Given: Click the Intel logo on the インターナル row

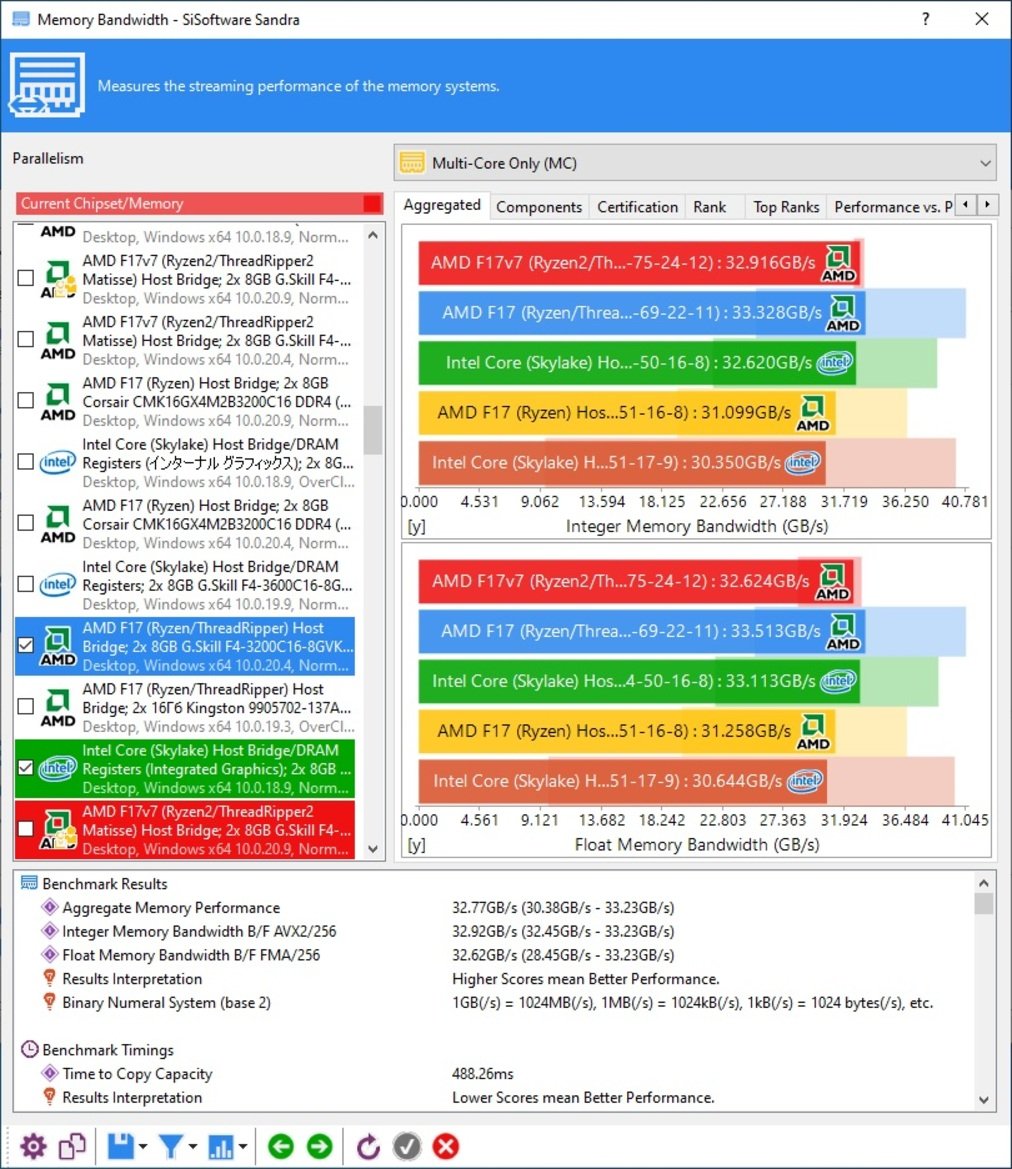Looking at the screenshot, I should click(57, 462).
